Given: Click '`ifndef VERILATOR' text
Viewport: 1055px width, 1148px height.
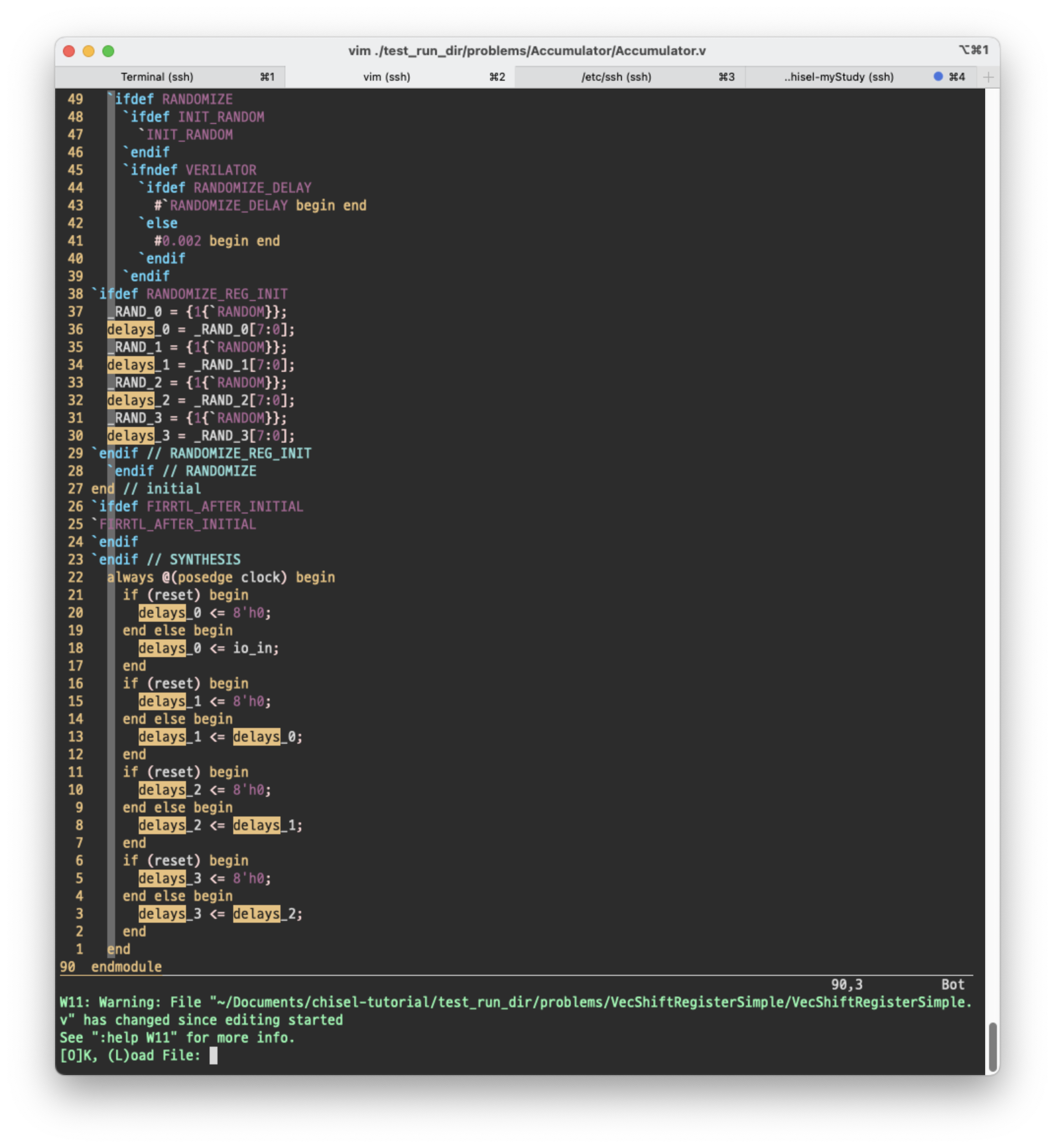Looking at the screenshot, I should 189,170.
